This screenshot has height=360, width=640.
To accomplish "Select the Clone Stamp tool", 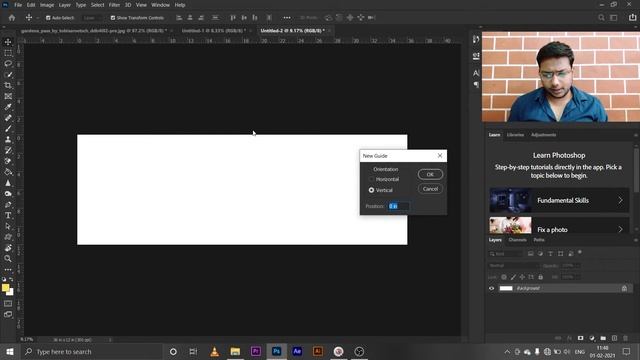I will [x=8, y=140].
